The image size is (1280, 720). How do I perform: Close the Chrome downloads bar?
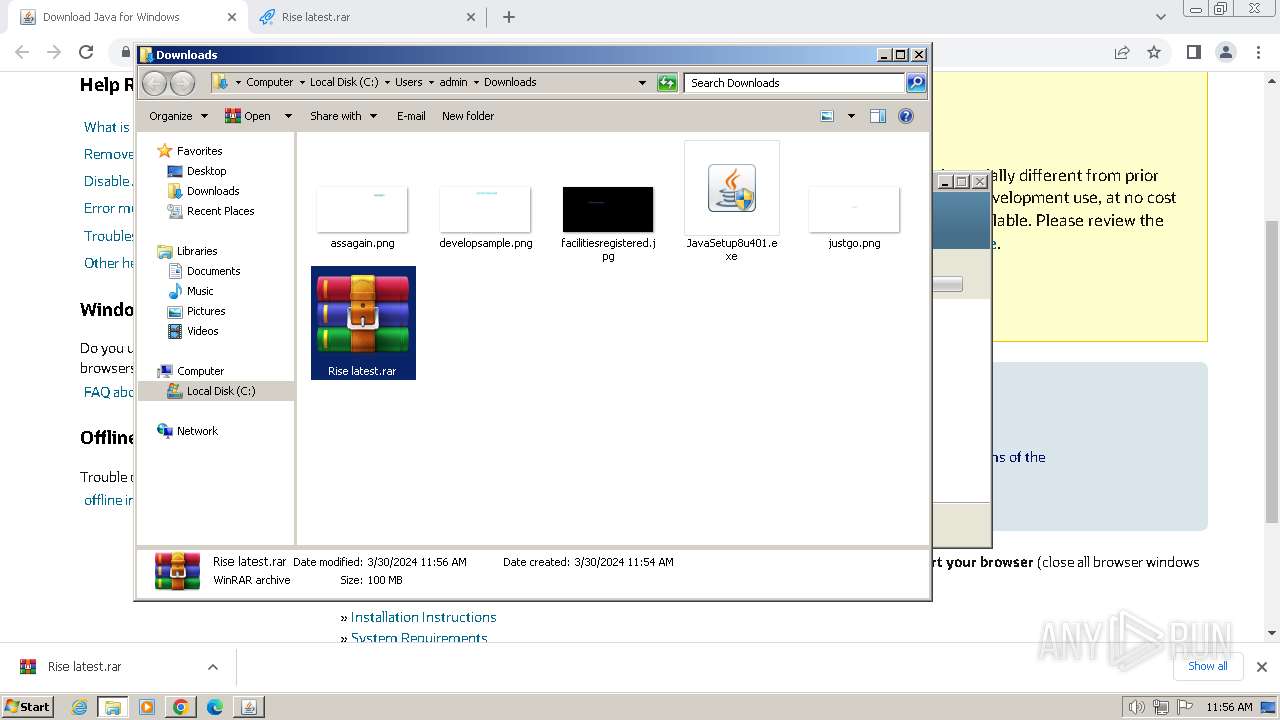(x=1262, y=667)
